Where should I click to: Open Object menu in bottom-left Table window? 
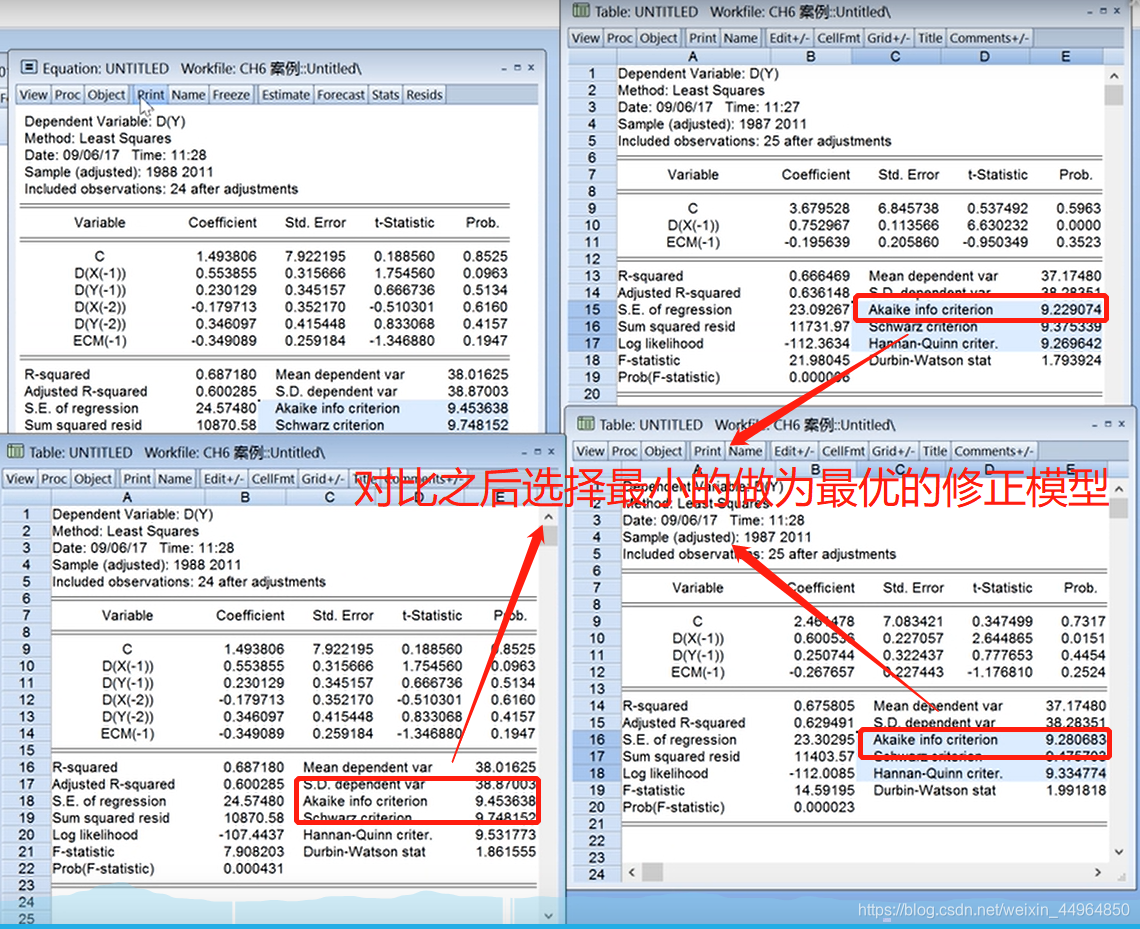[93, 478]
